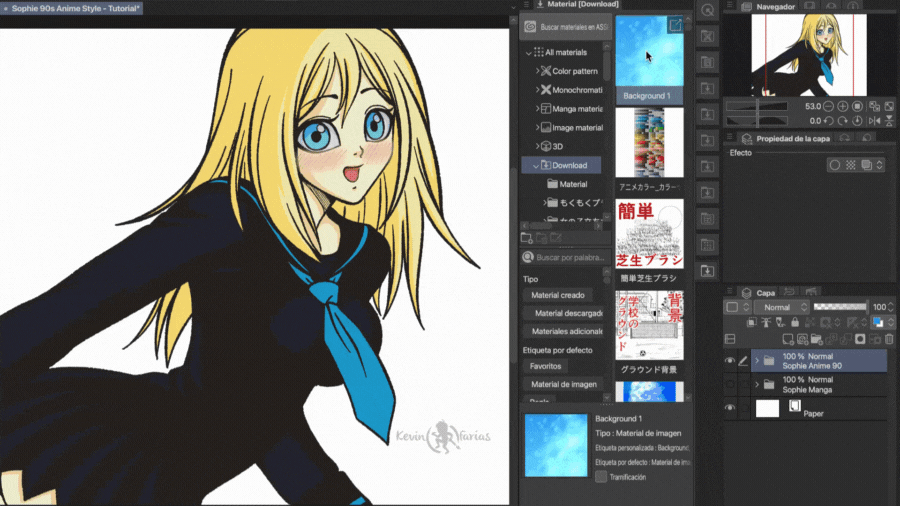900x506 pixels.
Task: Rotate canvas right in Navegador
Action: coord(843,120)
